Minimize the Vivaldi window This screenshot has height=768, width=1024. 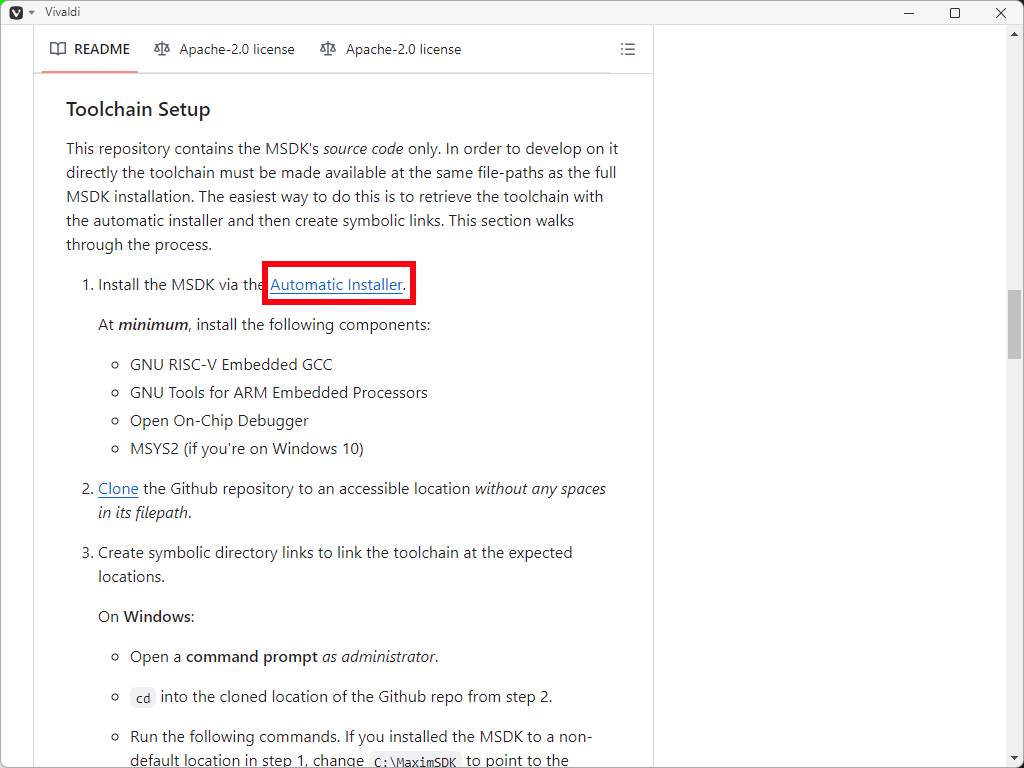click(x=908, y=12)
